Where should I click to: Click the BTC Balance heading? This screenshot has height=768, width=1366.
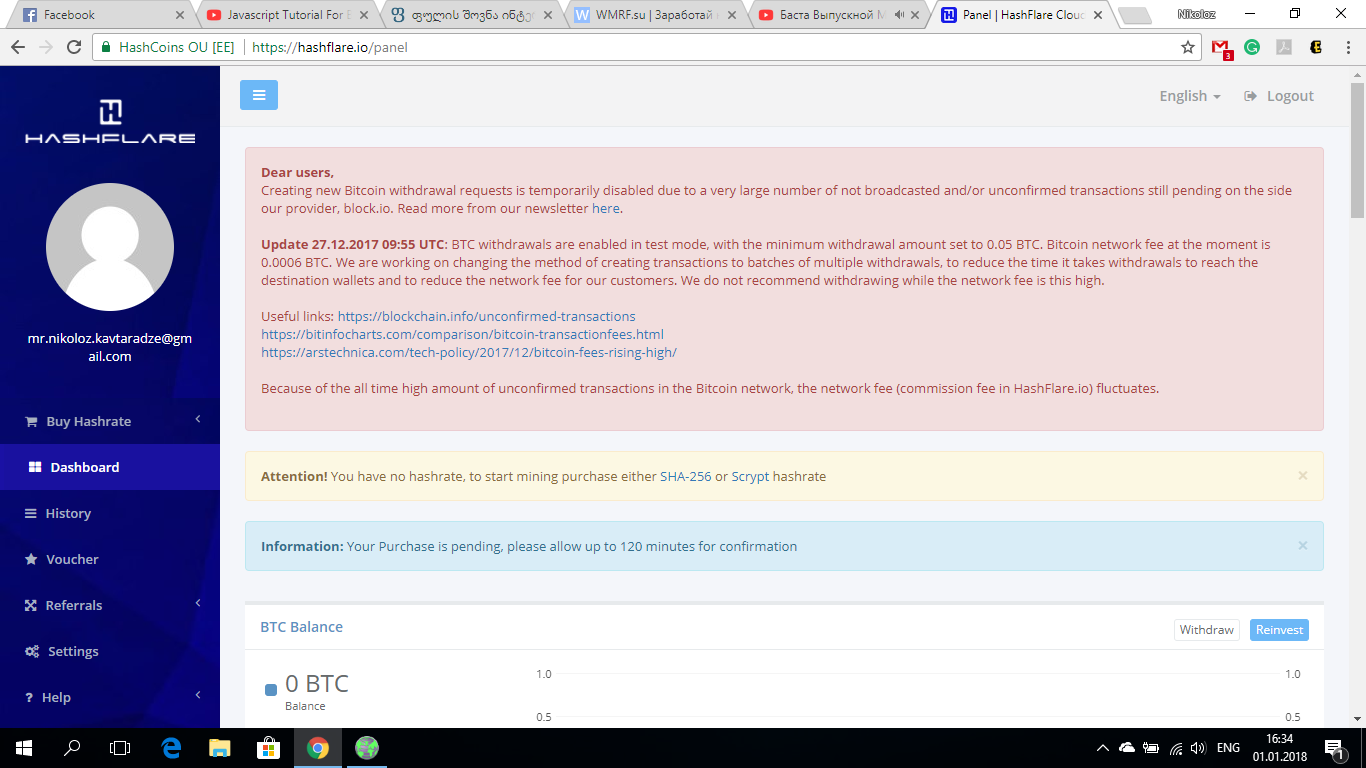[301, 627]
